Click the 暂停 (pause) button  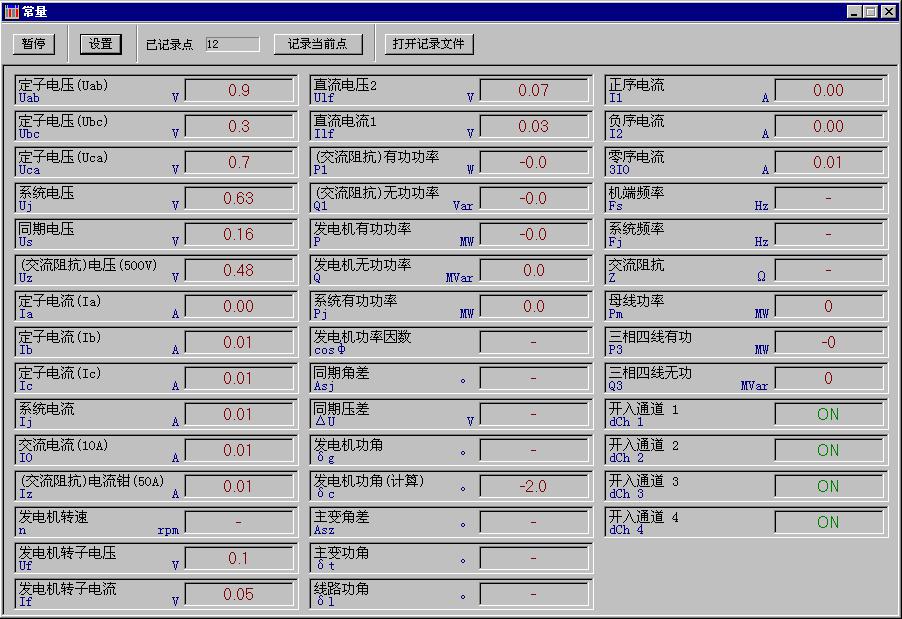34,44
